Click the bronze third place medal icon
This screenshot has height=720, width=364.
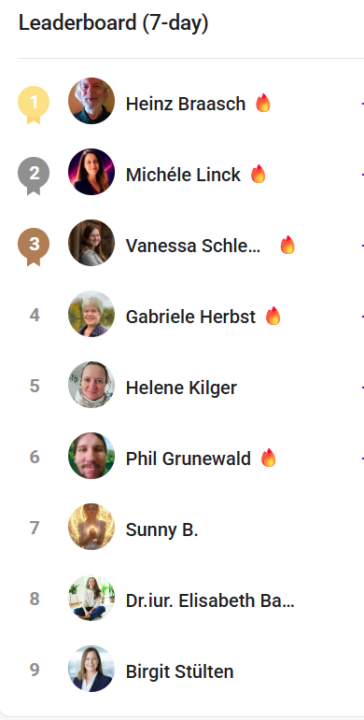tap(34, 247)
